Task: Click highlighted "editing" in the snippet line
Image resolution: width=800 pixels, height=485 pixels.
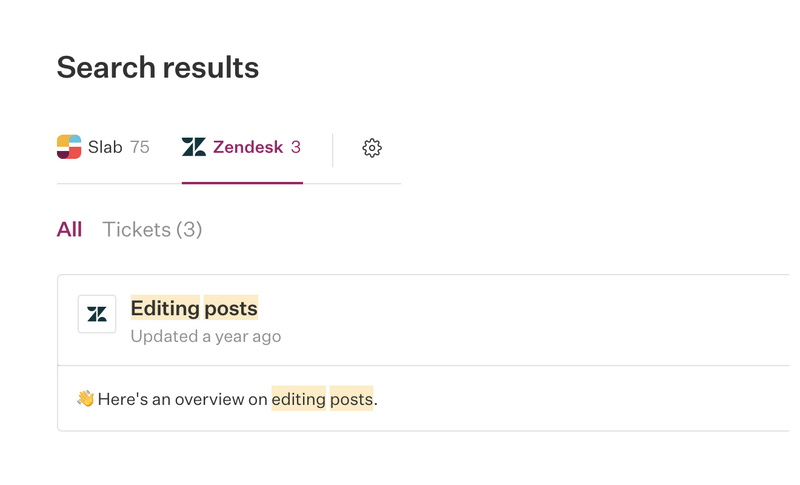Action: coord(298,399)
